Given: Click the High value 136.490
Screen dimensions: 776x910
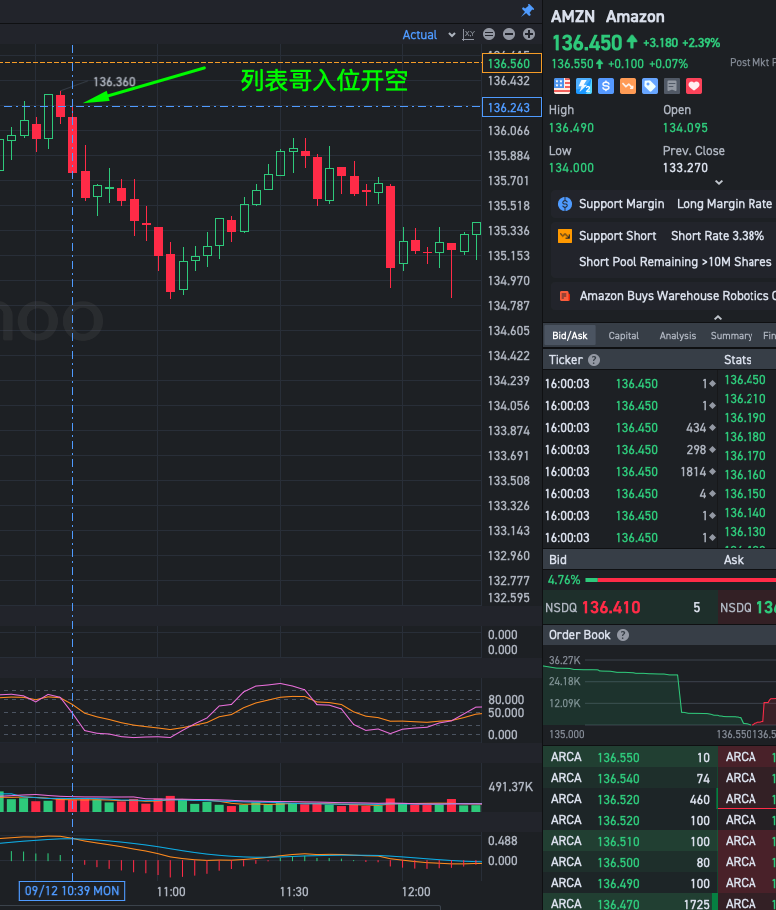Looking at the screenshot, I should point(571,128).
